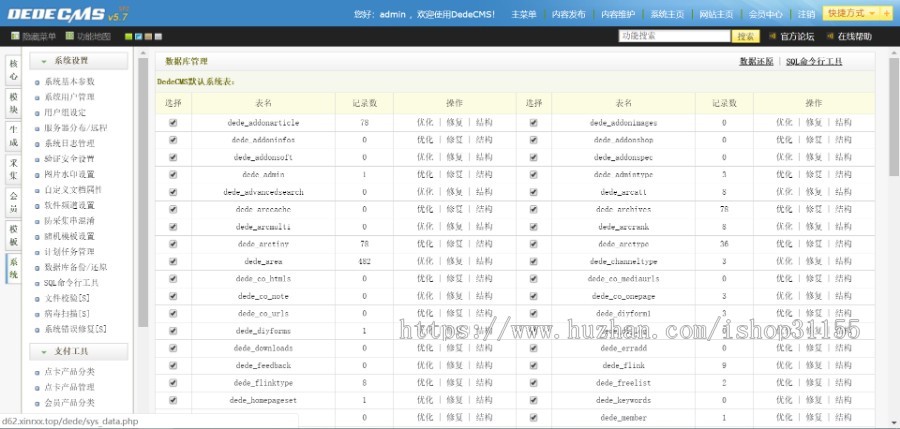Toggle the dede_area row checkbox

173,261
